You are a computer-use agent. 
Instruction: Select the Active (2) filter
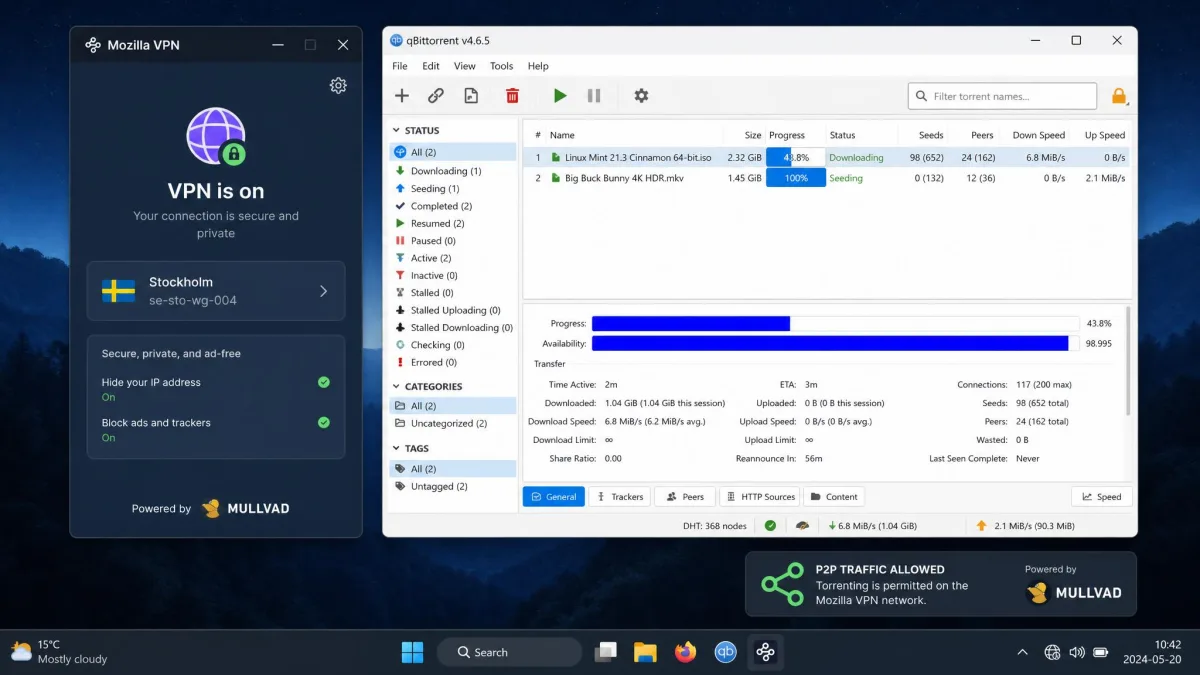point(453,258)
